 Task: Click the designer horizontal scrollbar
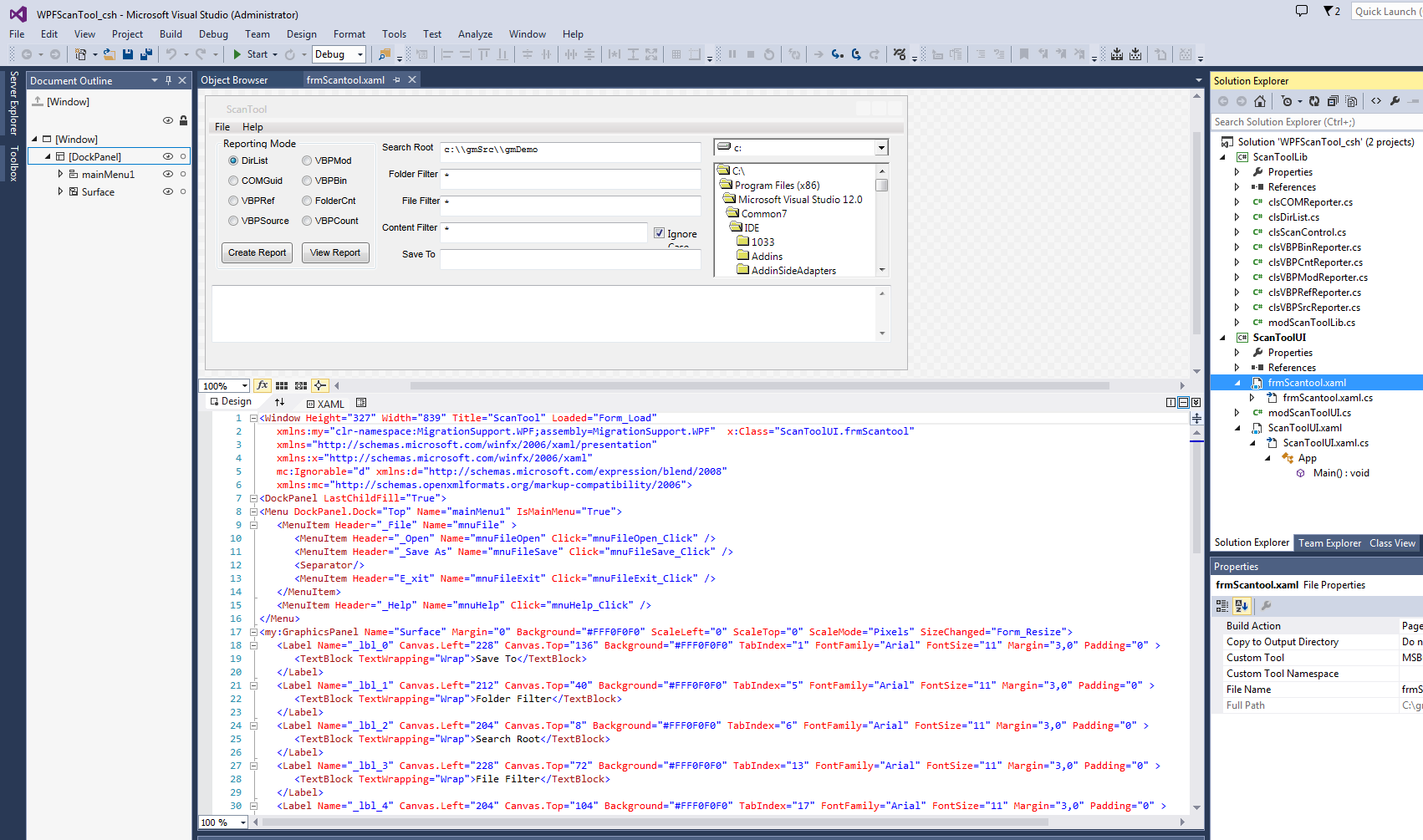pos(758,386)
